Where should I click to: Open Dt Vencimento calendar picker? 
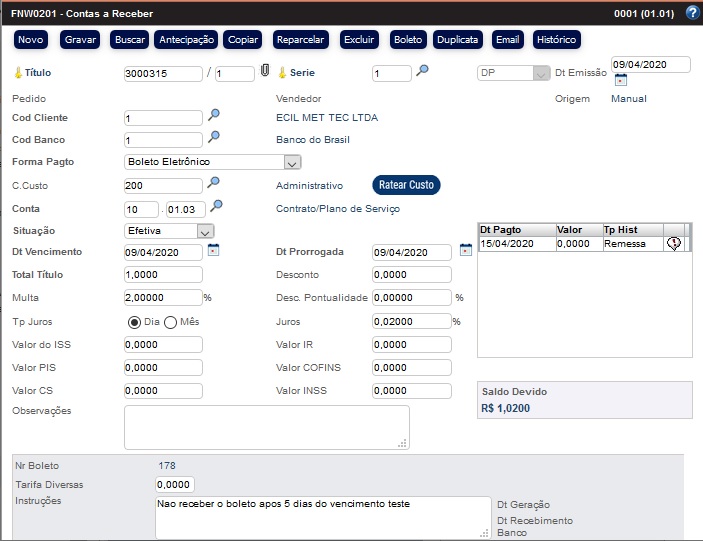[x=213, y=250]
